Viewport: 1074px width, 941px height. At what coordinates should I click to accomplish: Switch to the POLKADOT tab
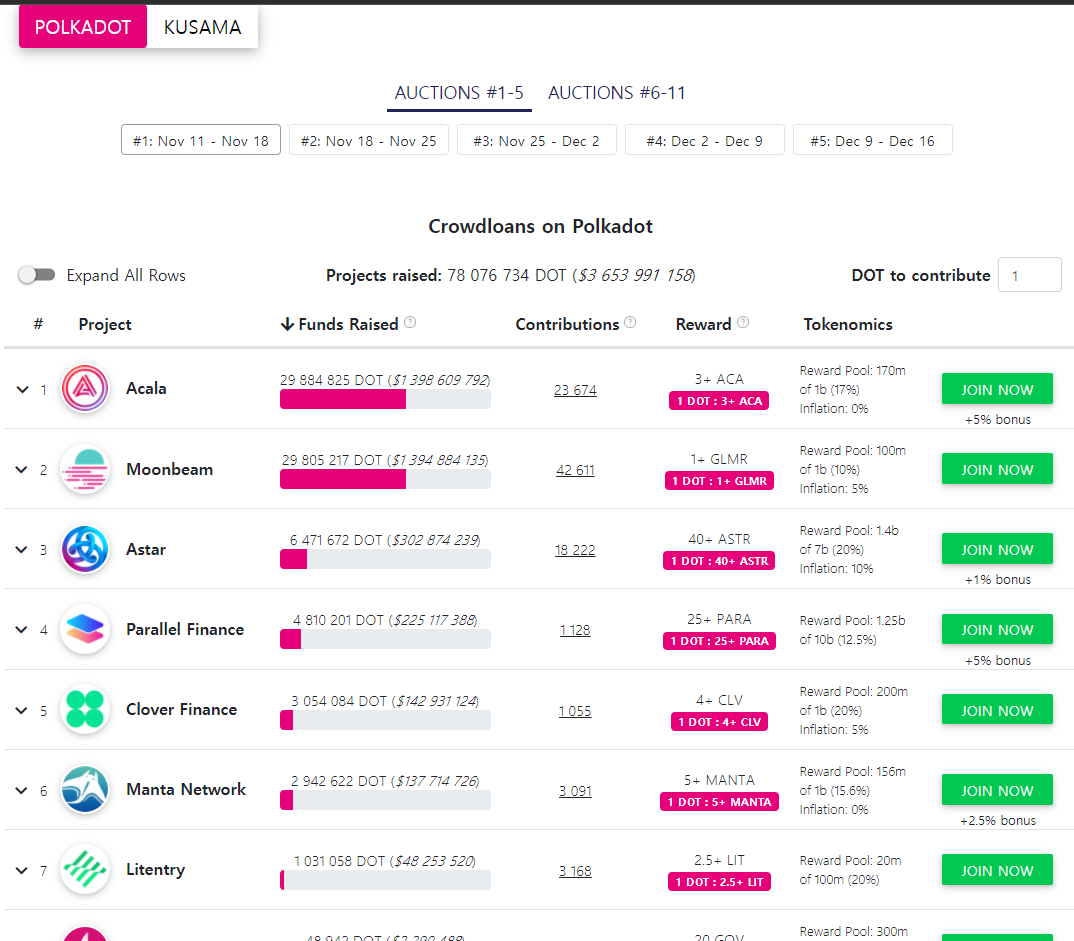83,27
